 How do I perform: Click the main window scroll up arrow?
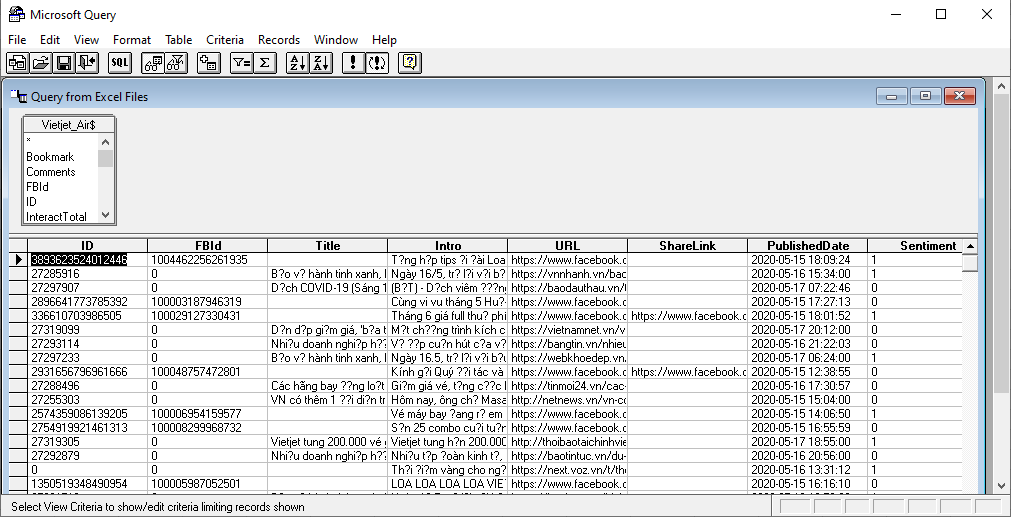pyautogui.click(x=1003, y=86)
